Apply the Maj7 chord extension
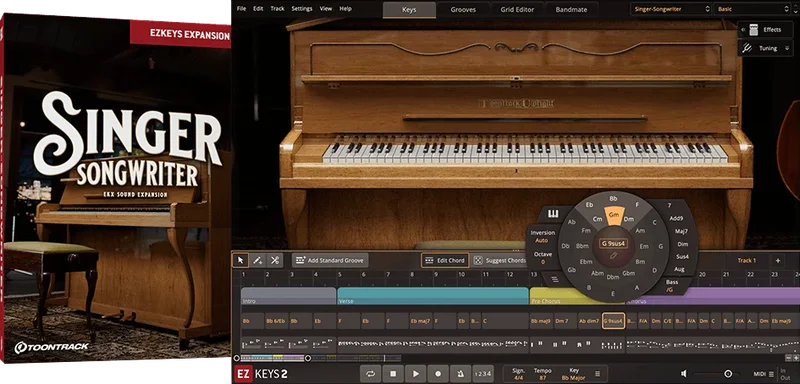 point(681,232)
